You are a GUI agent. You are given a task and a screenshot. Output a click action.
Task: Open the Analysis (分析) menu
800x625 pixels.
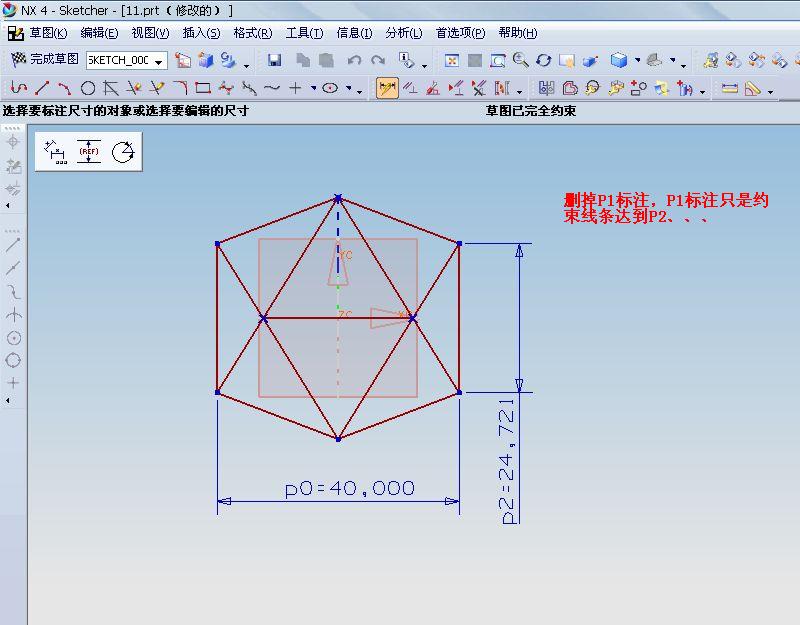(x=404, y=33)
